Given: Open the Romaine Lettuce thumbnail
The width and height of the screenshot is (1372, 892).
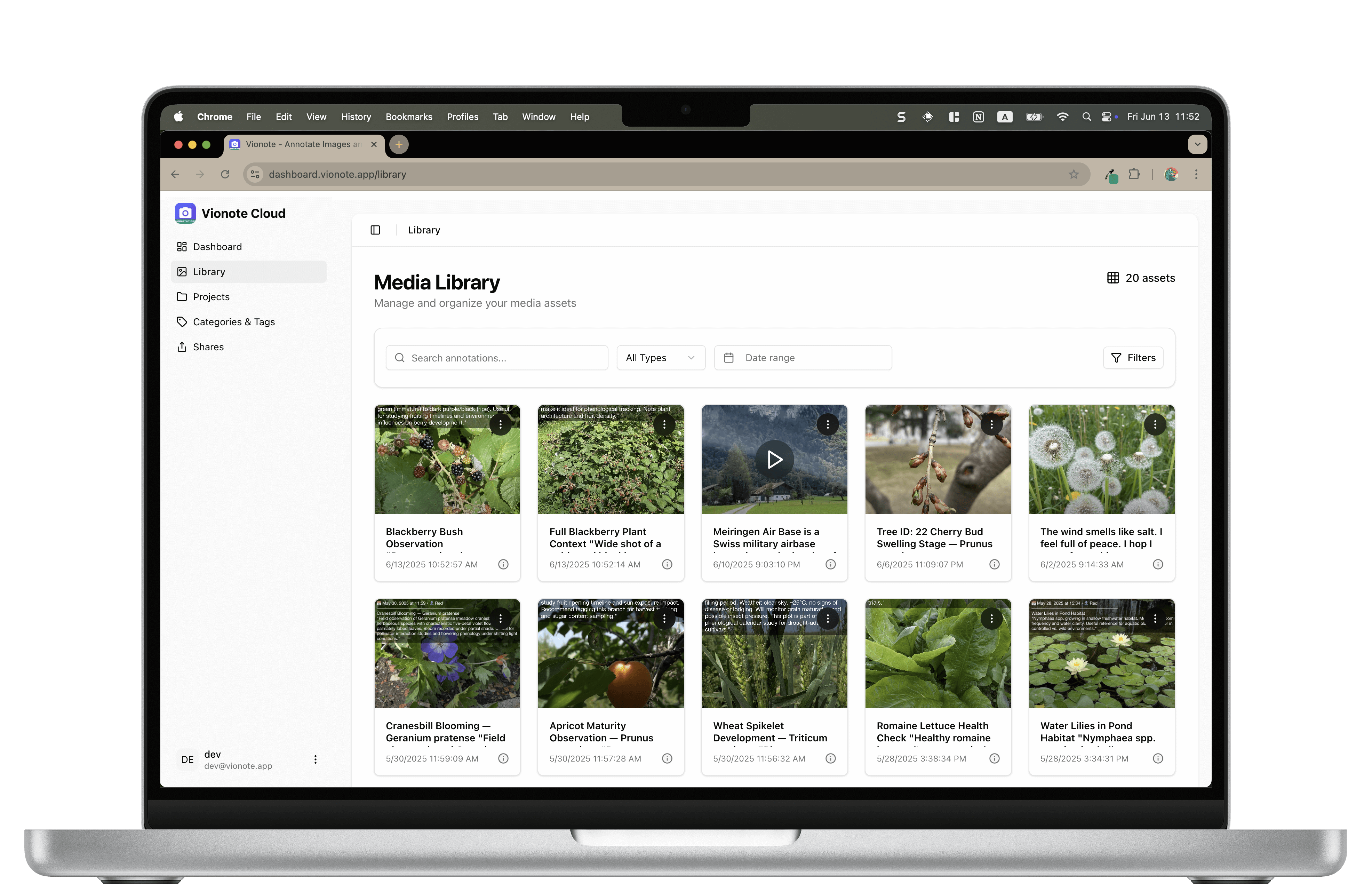Looking at the screenshot, I should click(x=938, y=654).
